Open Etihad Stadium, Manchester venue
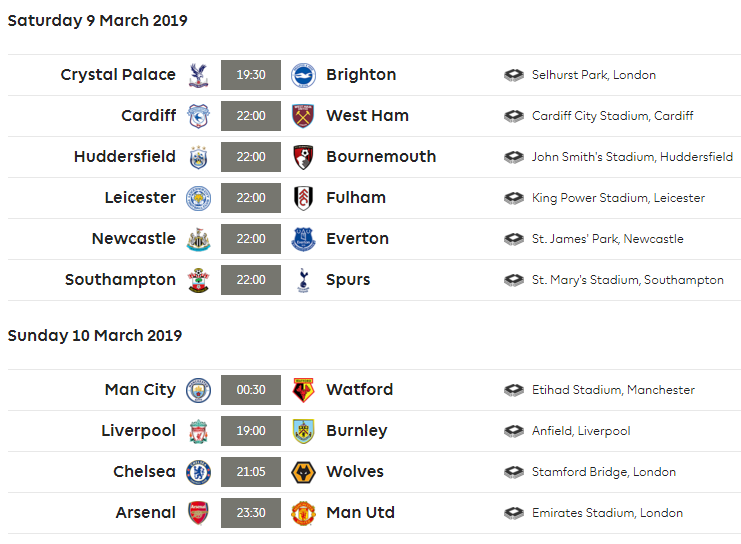This screenshot has height=544, width=741. point(613,390)
